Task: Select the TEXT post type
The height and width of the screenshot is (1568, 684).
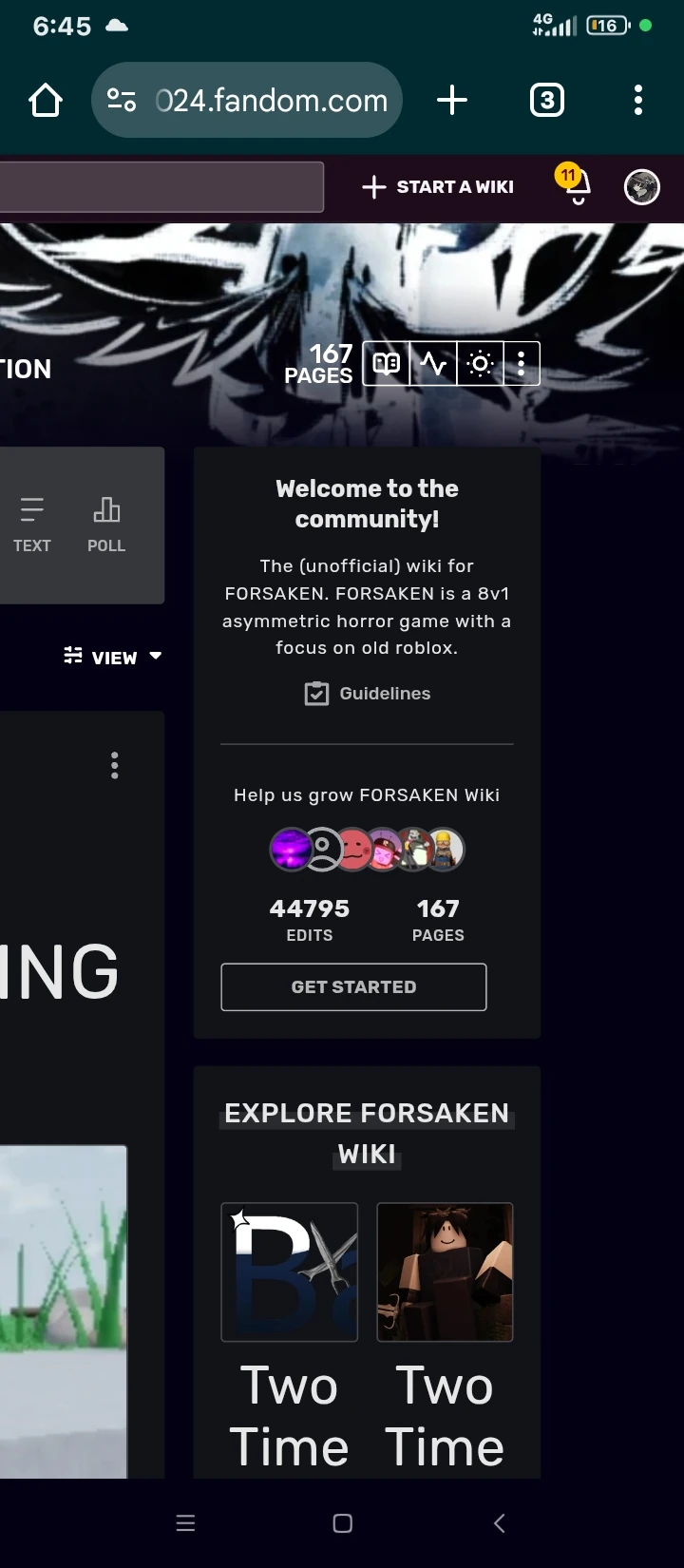Action: (31, 525)
